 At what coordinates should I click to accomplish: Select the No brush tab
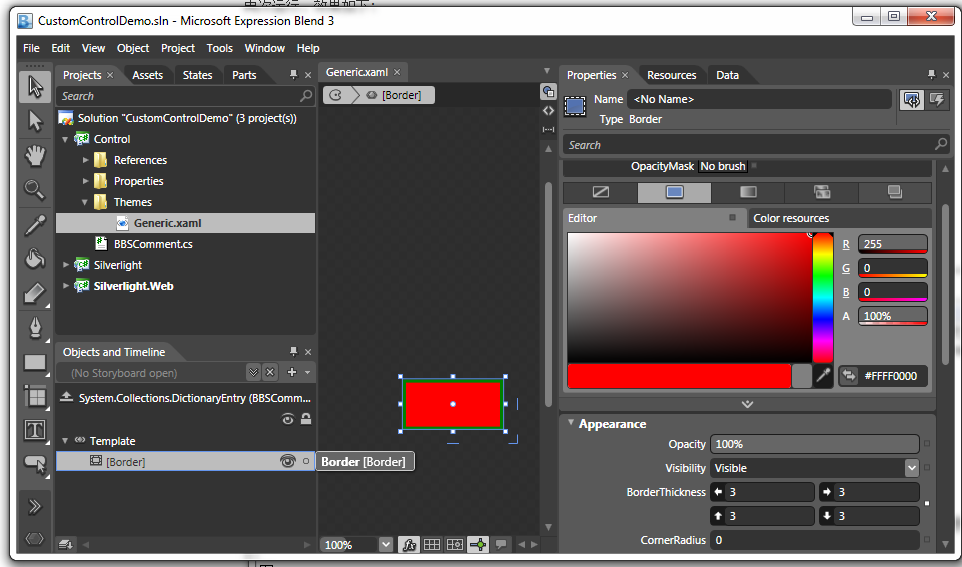[x=601, y=192]
